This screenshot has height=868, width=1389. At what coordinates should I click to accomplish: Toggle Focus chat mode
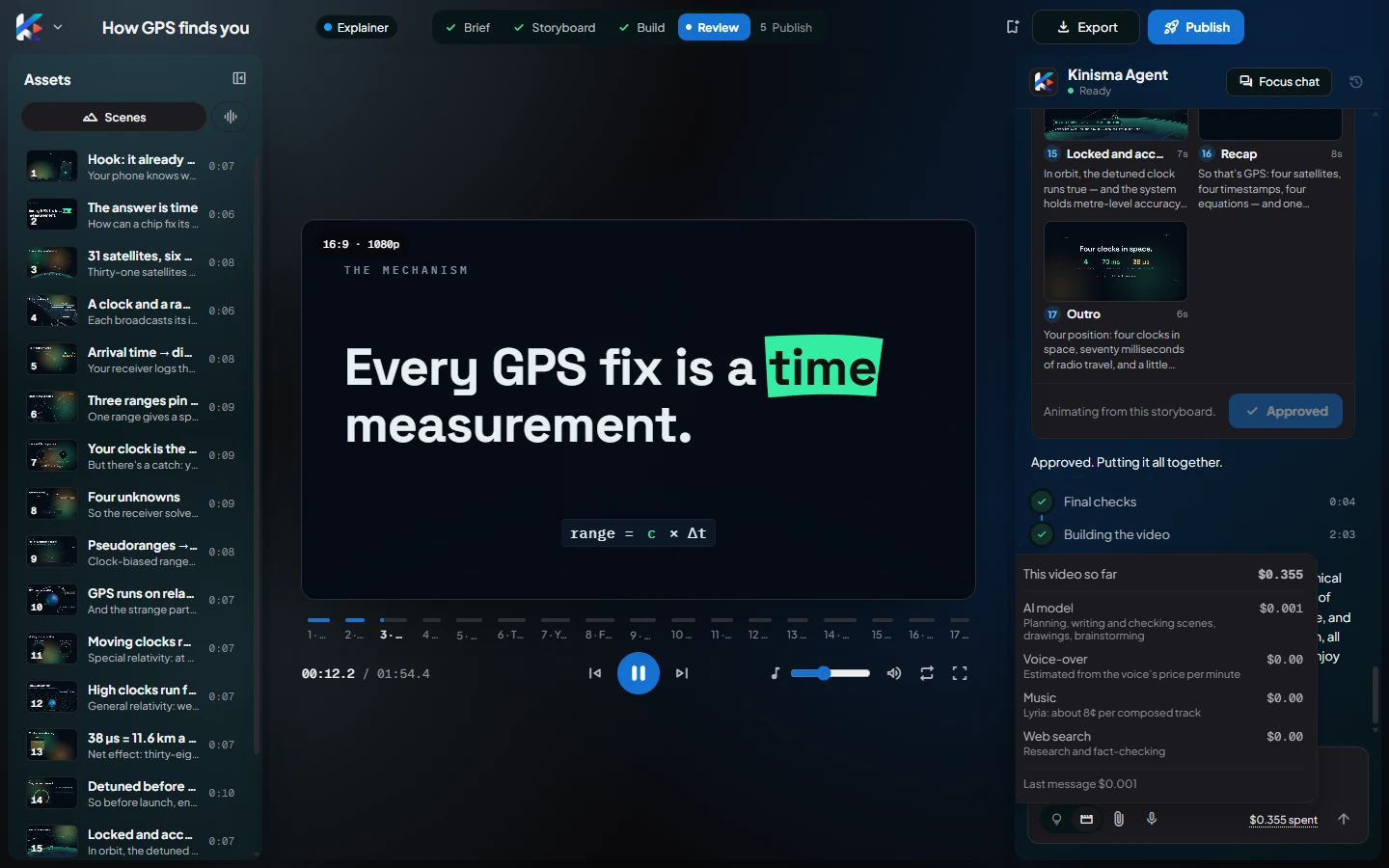pos(1279,82)
